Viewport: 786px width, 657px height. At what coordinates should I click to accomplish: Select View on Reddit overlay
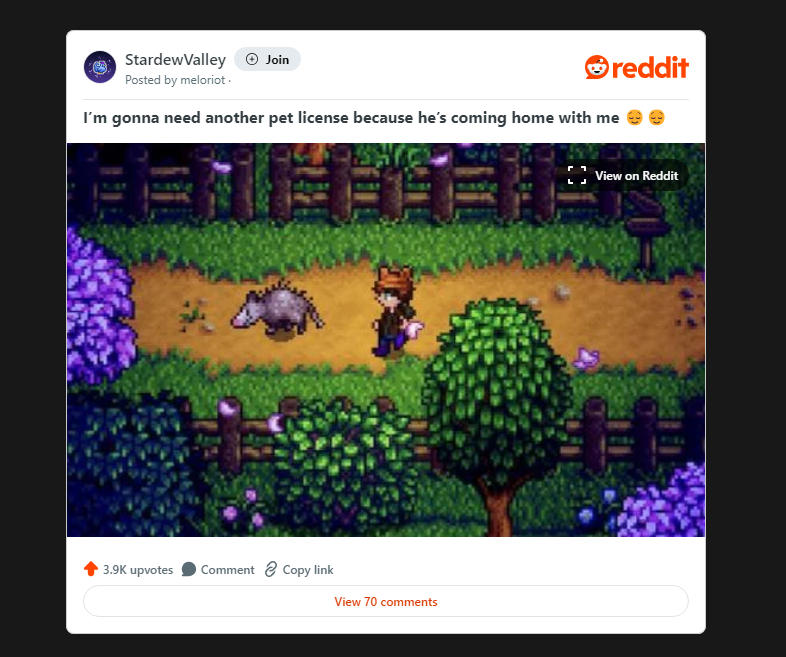(623, 175)
